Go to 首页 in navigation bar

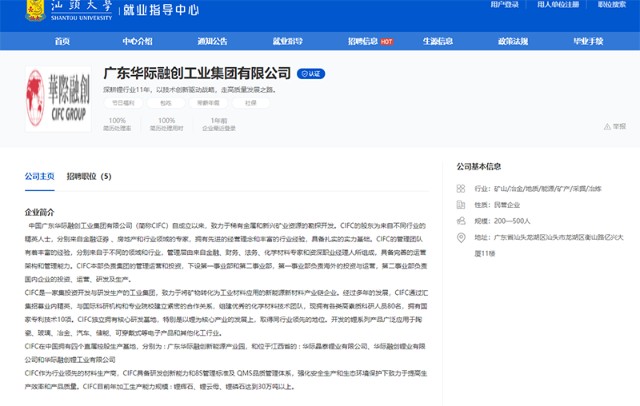coord(62,41)
